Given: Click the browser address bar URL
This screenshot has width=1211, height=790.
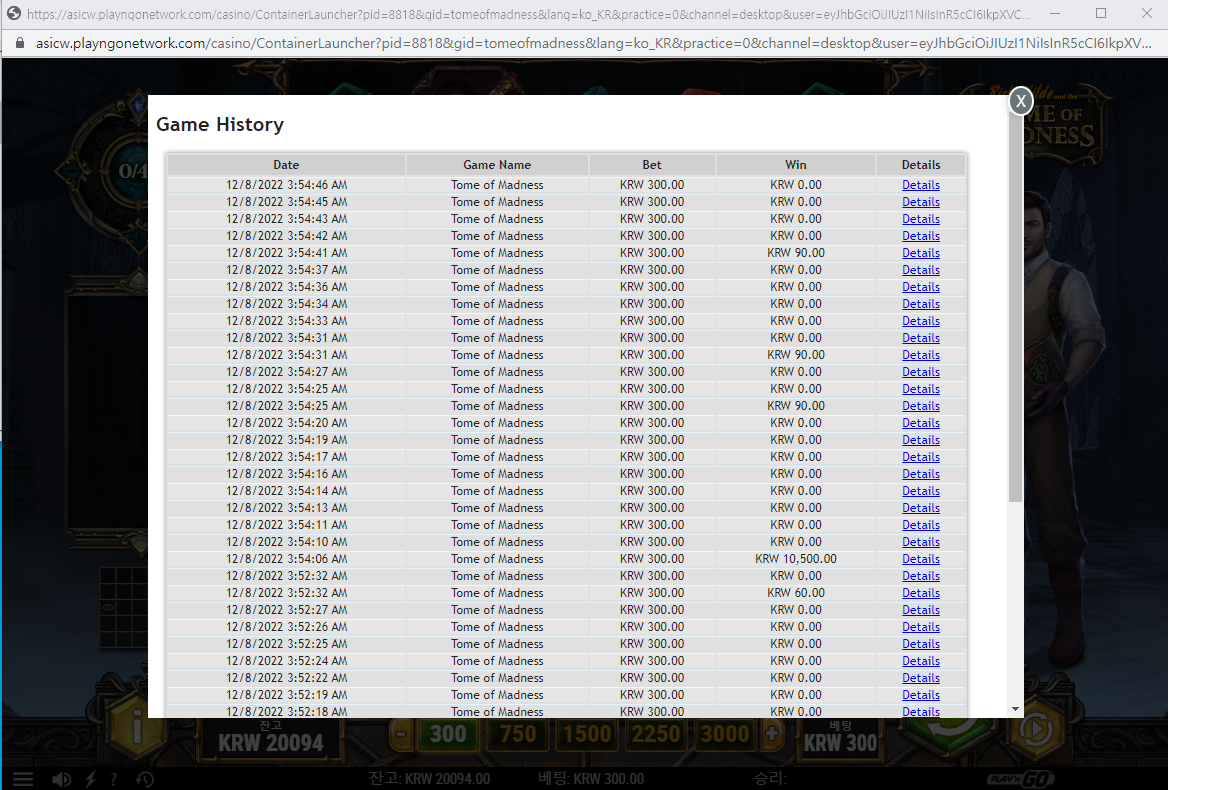Looking at the screenshot, I should (594, 44).
